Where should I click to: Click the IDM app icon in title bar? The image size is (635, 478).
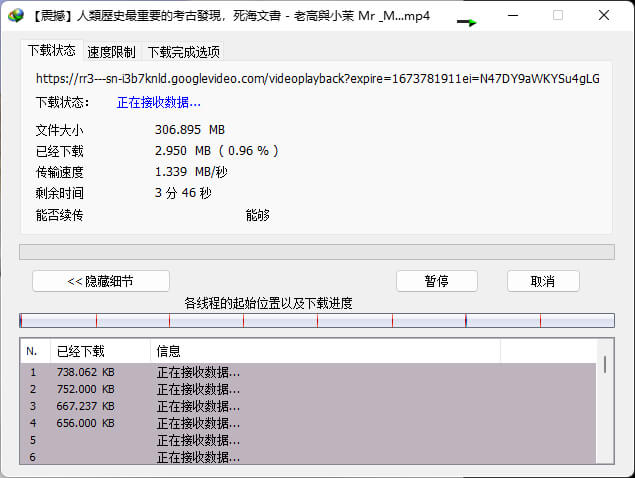tap(16, 16)
